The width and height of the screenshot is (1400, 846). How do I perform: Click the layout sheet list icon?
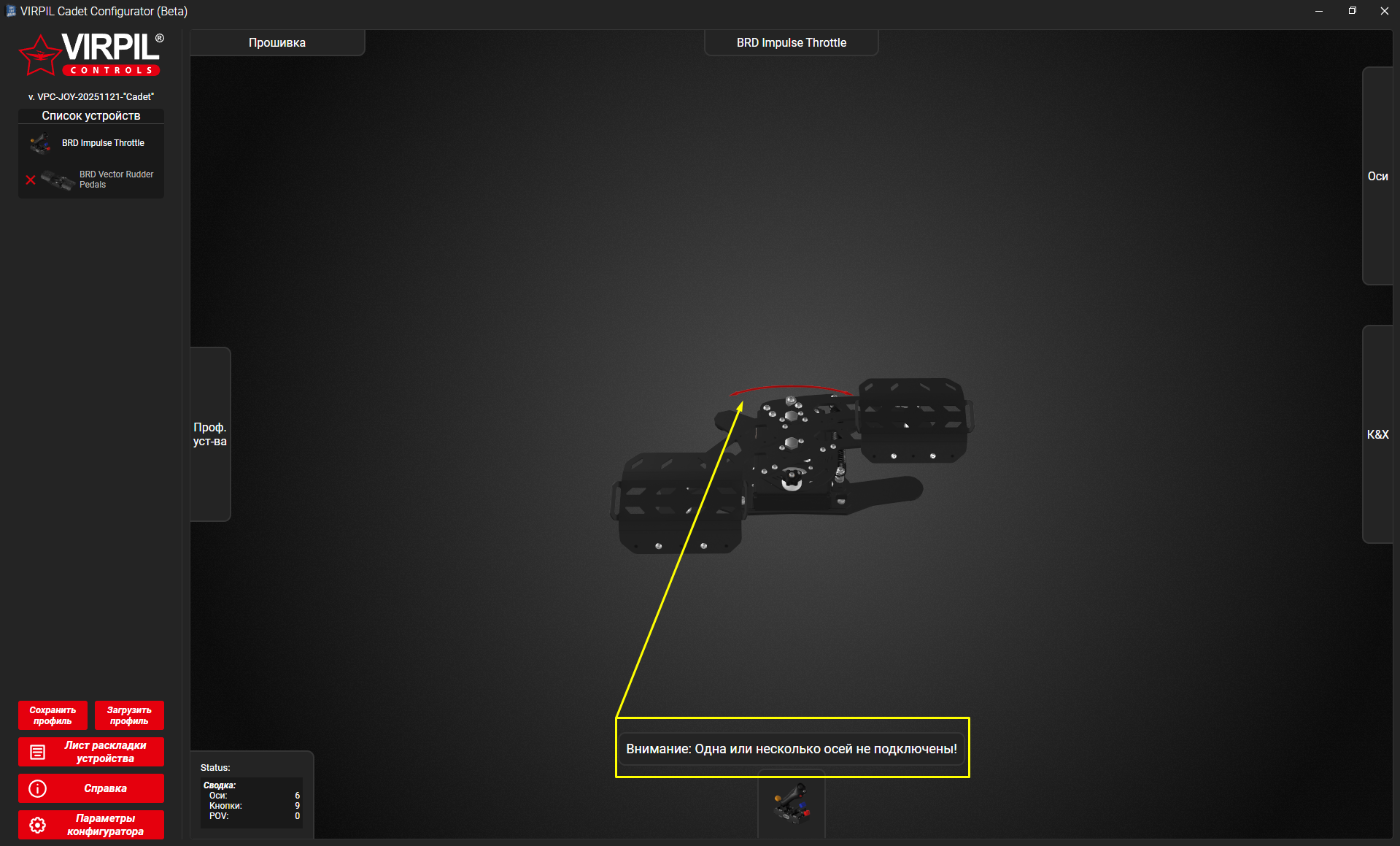click(x=37, y=752)
